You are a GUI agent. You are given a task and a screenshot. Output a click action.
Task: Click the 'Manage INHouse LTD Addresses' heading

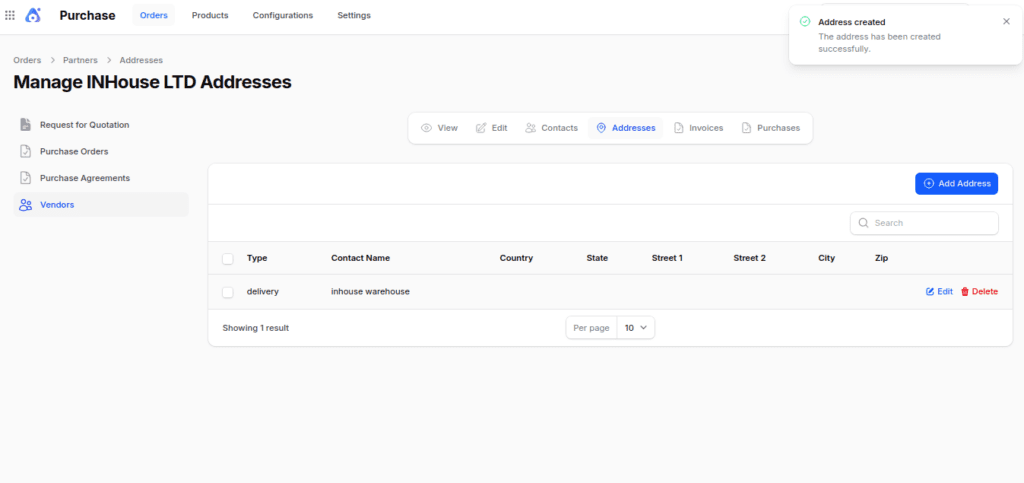point(152,82)
